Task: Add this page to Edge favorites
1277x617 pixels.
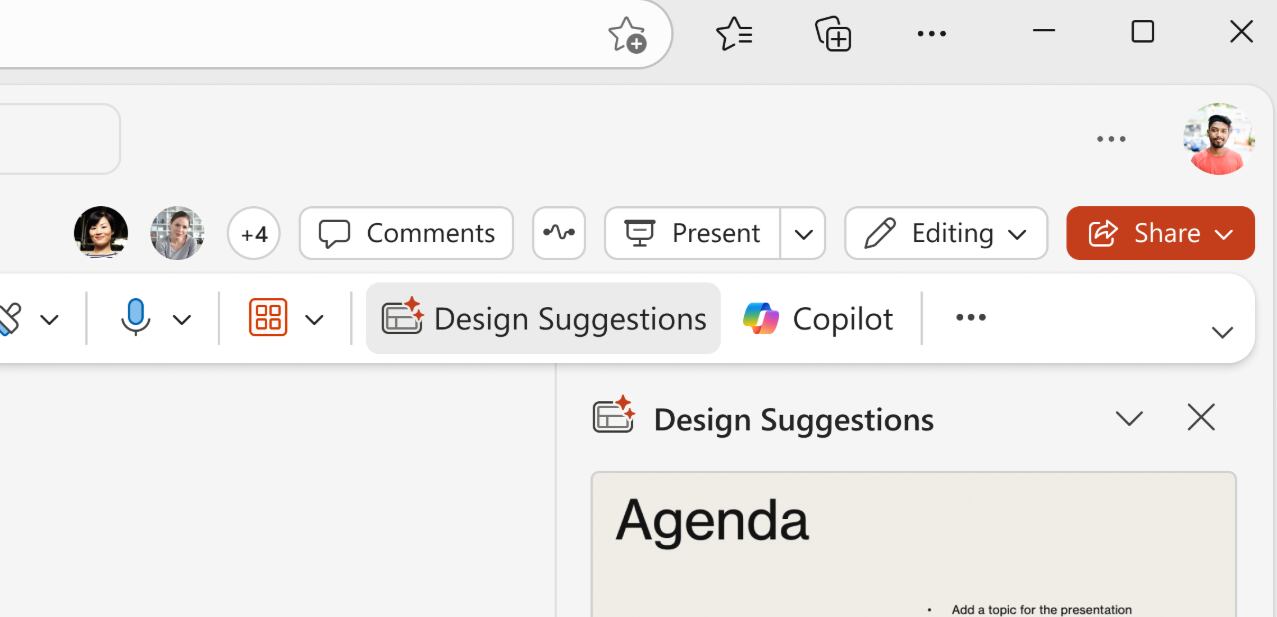Action: pos(625,33)
